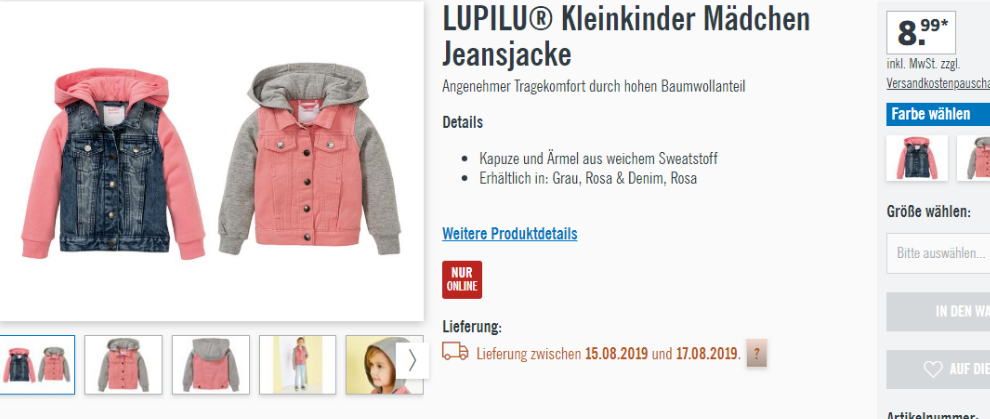Show next thumbnails with chevron arrow
Viewport: 990px width, 419px height.
412,361
